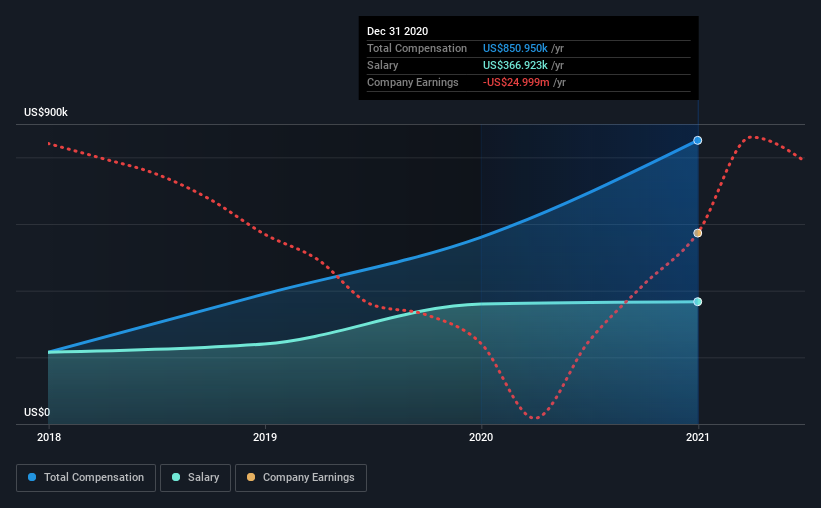Click the US$366.923k salary value

click(x=515, y=65)
